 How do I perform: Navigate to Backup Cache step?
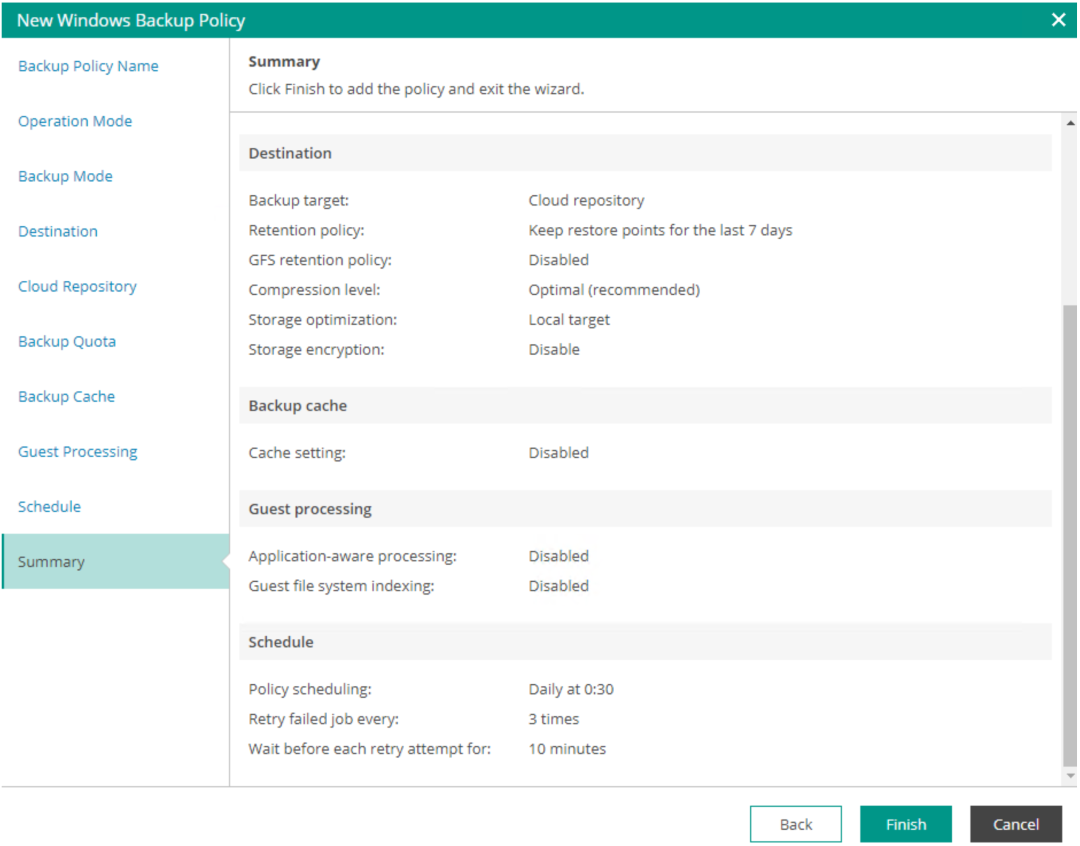click(66, 397)
